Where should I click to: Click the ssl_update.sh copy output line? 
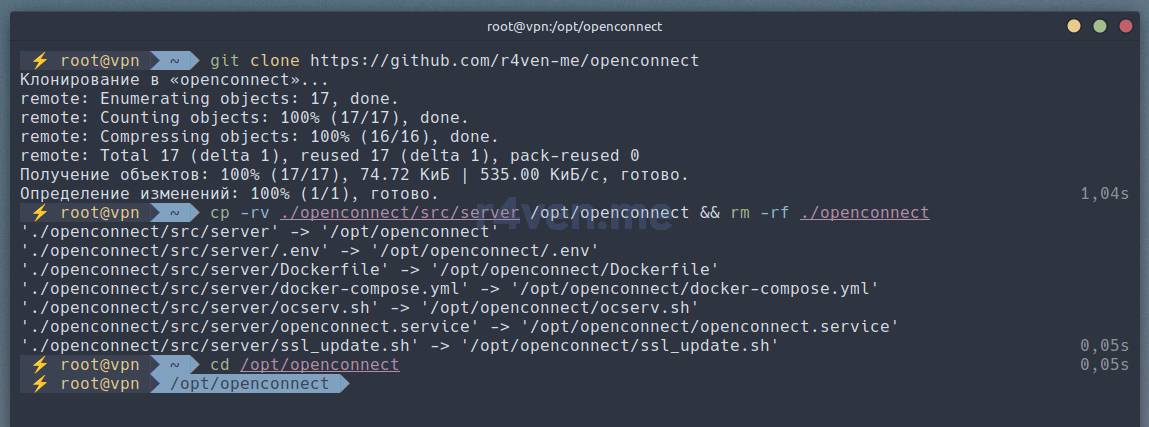[x=399, y=346]
